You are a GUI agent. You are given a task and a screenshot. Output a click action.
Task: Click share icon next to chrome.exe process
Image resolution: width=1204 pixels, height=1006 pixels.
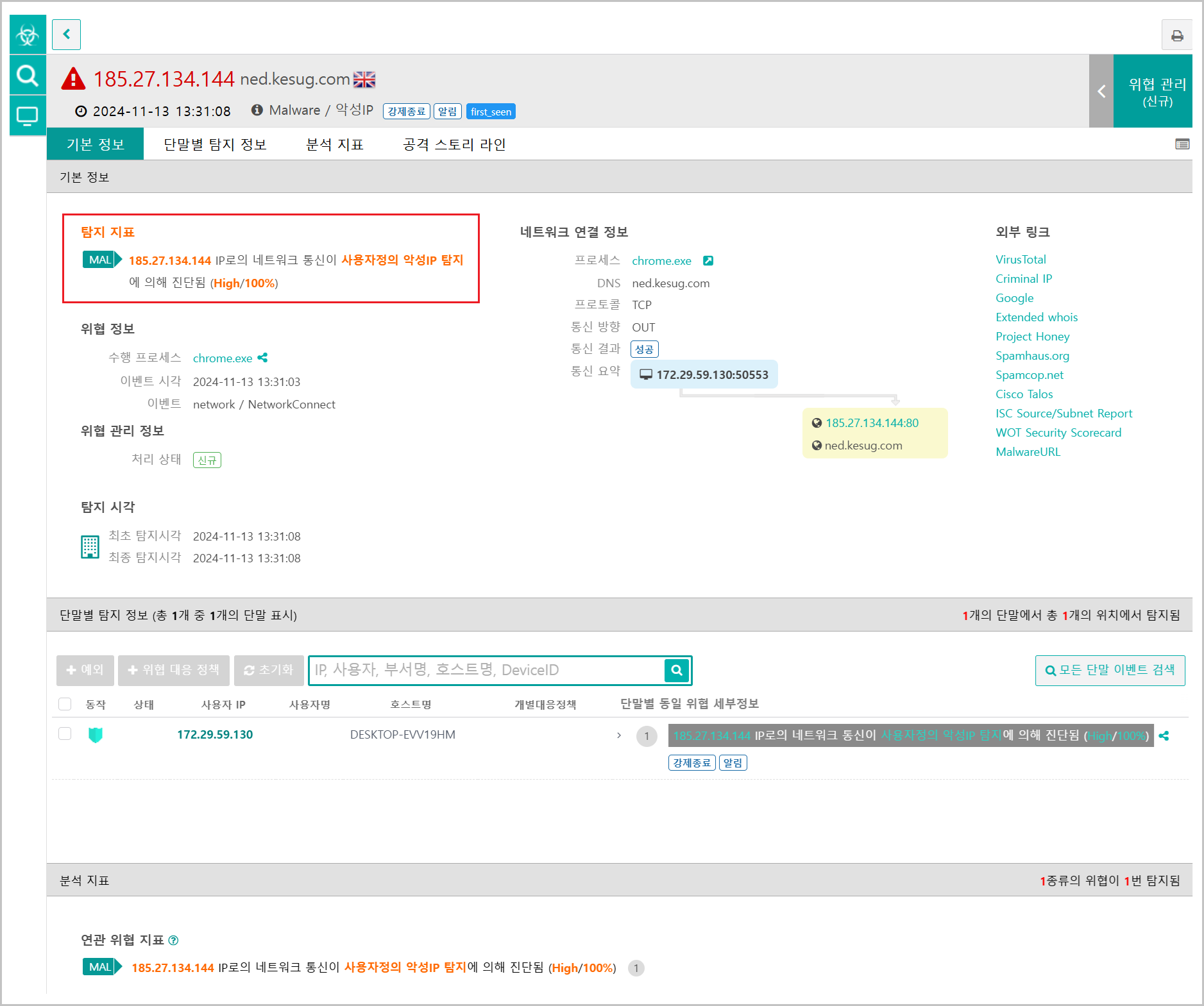click(262, 358)
